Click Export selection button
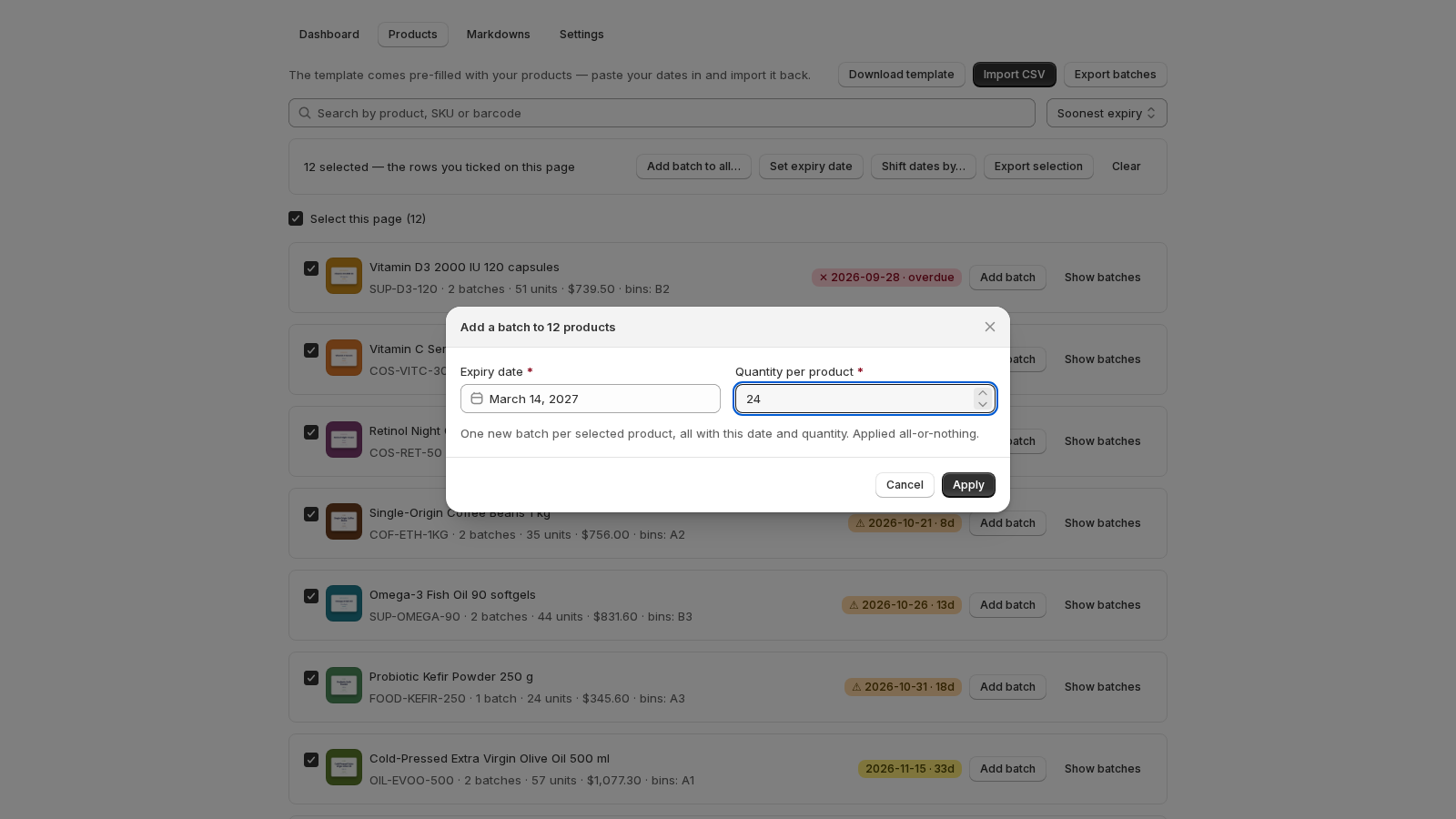 1038,167
